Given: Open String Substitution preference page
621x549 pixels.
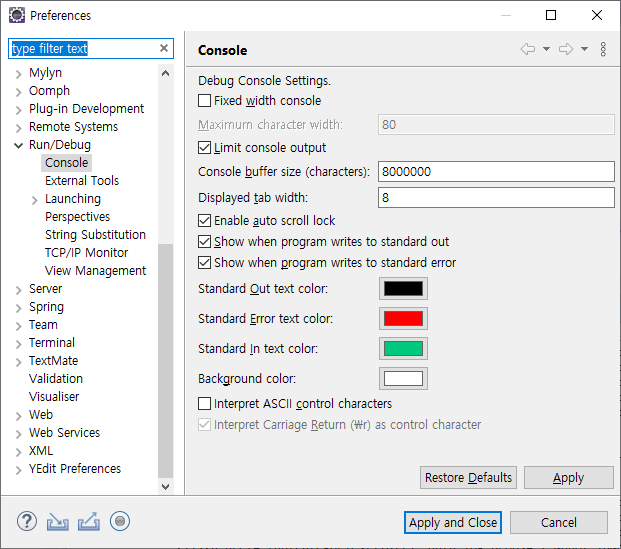Looking at the screenshot, I should pos(95,234).
